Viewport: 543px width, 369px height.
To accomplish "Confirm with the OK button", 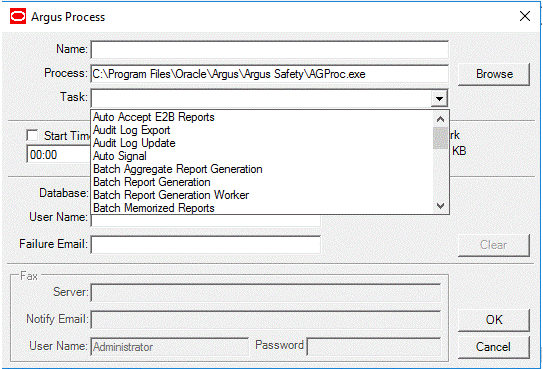I will coord(494,320).
